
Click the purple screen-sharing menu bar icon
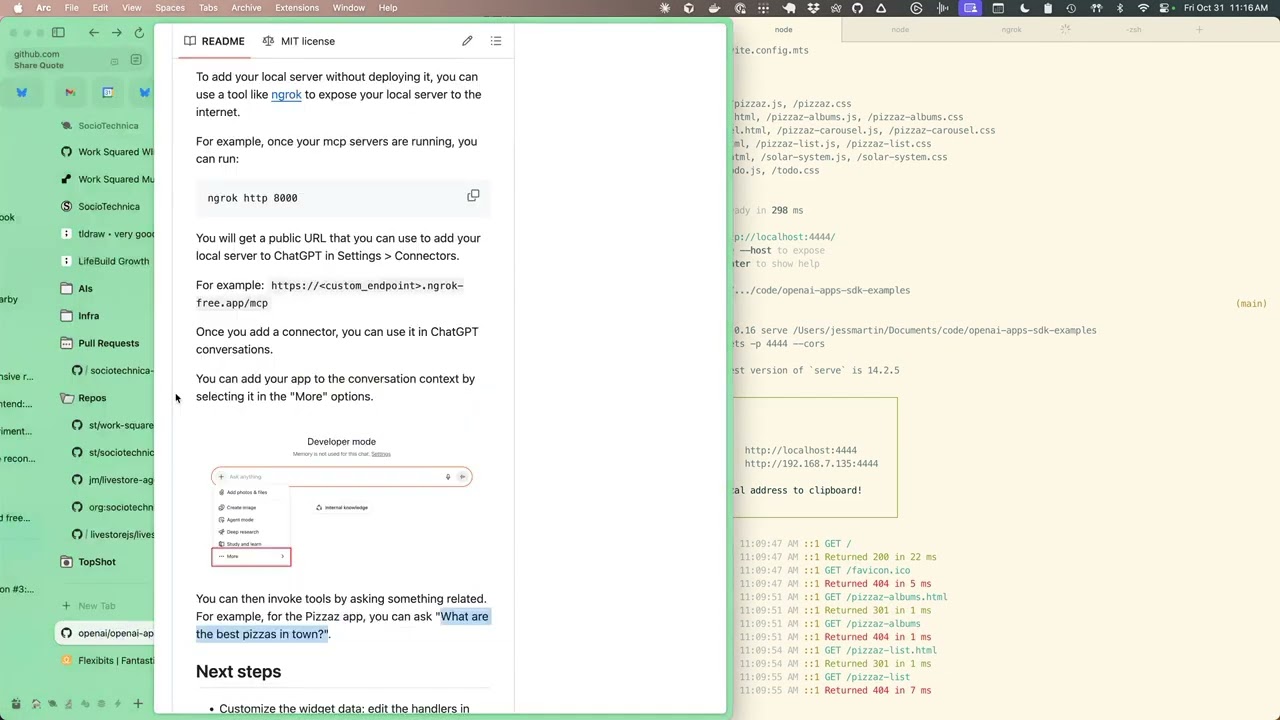[970, 8]
